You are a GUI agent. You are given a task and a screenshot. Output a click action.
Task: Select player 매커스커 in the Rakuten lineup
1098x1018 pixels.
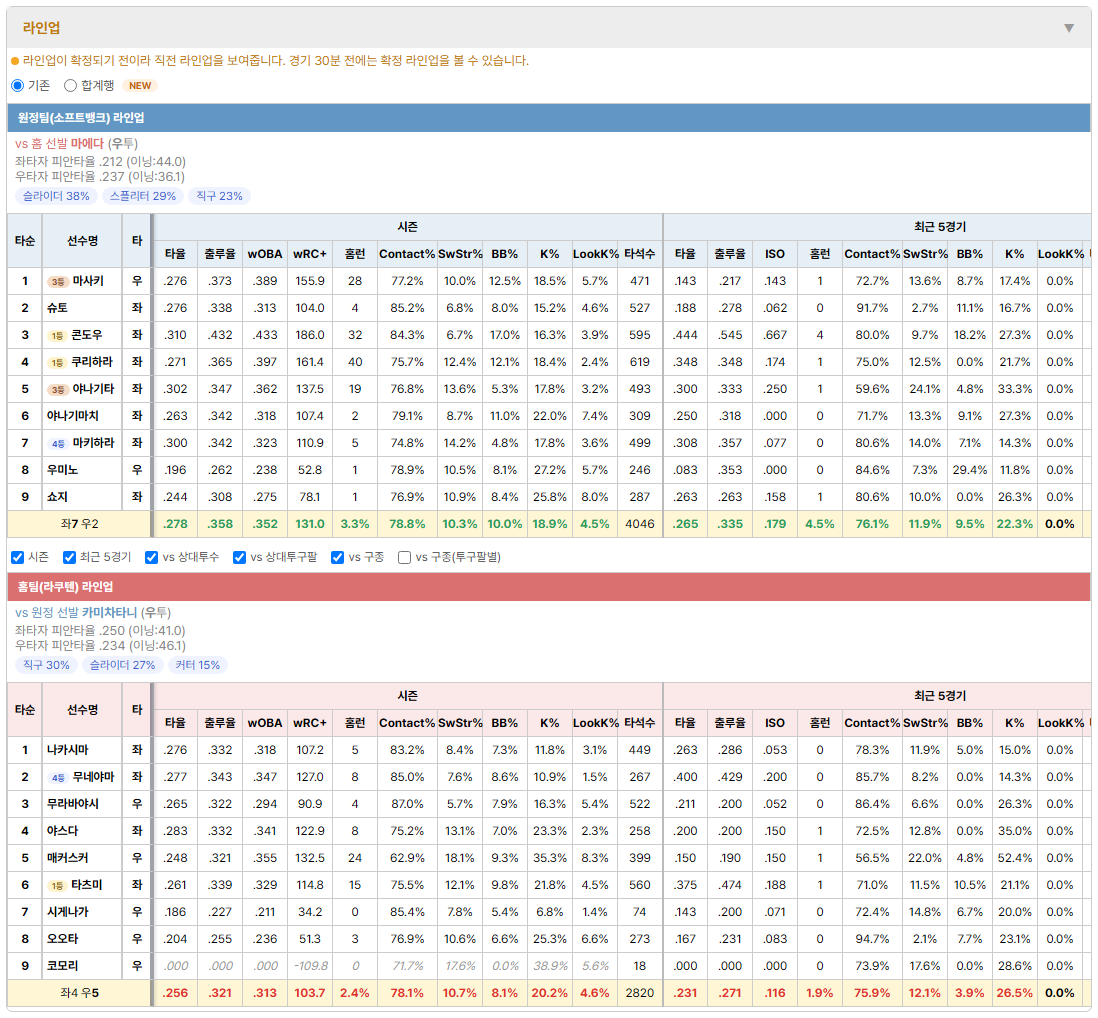pos(68,858)
